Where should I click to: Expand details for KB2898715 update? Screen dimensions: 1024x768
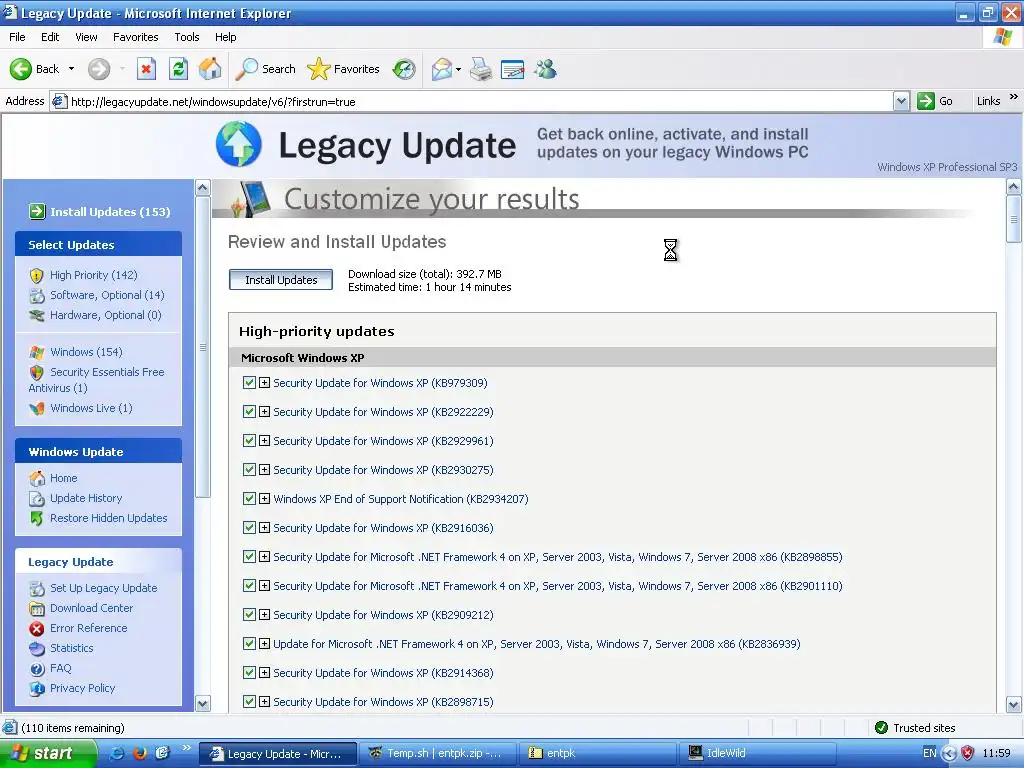coord(264,701)
